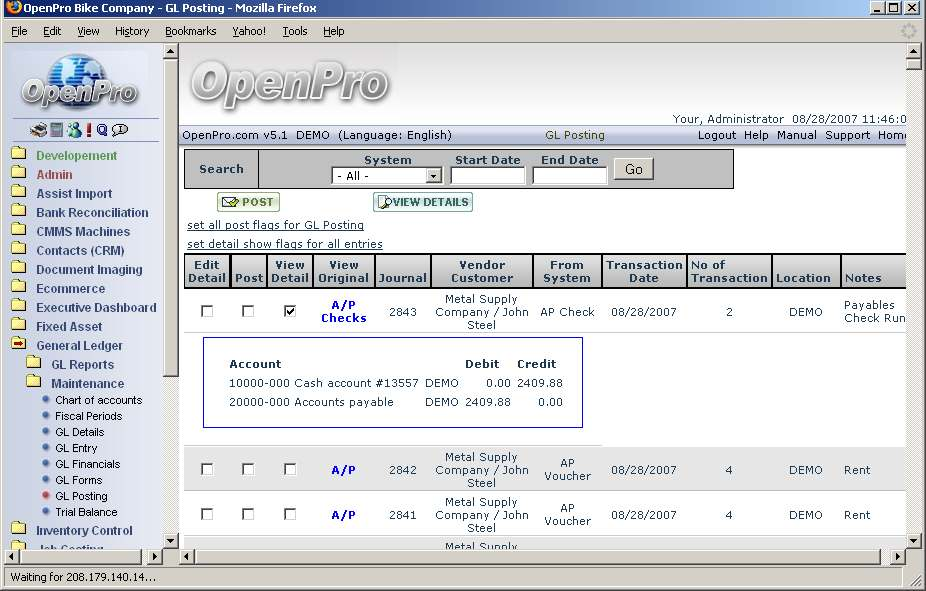The image size is (926, 591).
Task: Click the speech bubble info icon
Action: pyautogui.click(x=120, y=130)
